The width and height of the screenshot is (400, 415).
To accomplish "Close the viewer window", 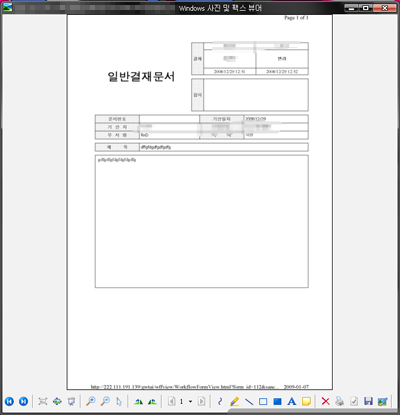I will [385, 8].
